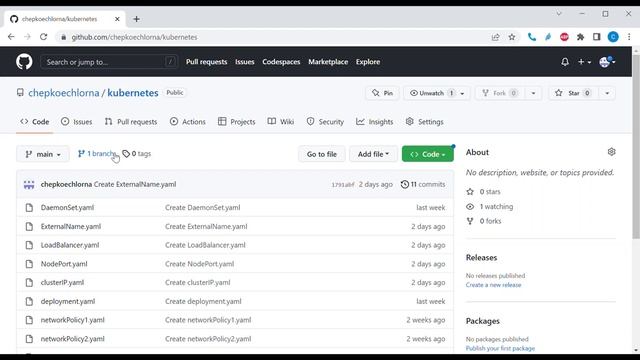The image size is (640, 360).
Task: Open the Add file dropdown
Action: click(373, 154)
